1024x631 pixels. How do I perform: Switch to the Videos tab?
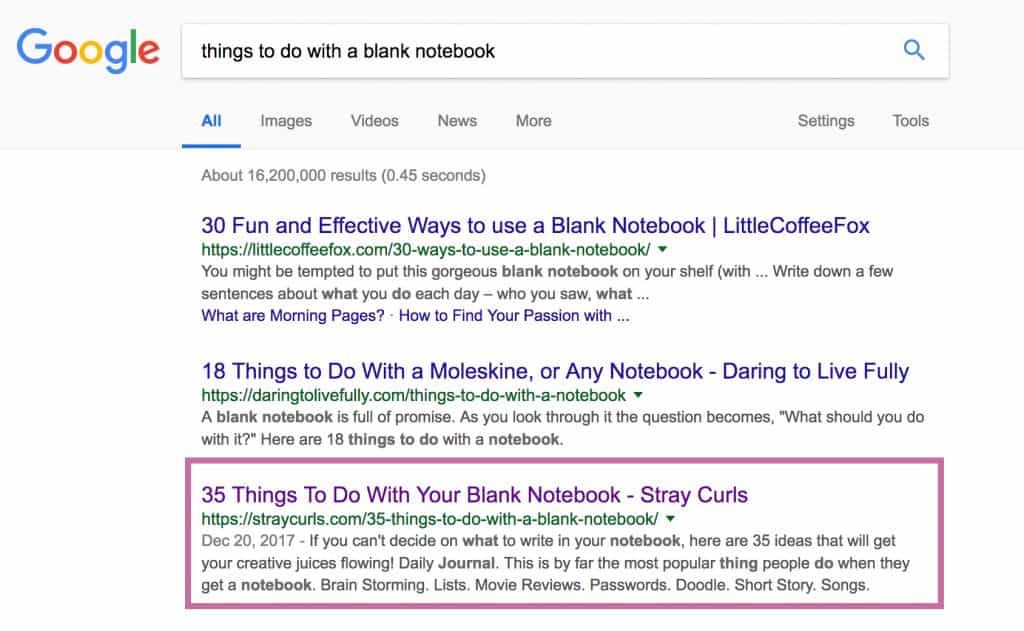(374, 121)
